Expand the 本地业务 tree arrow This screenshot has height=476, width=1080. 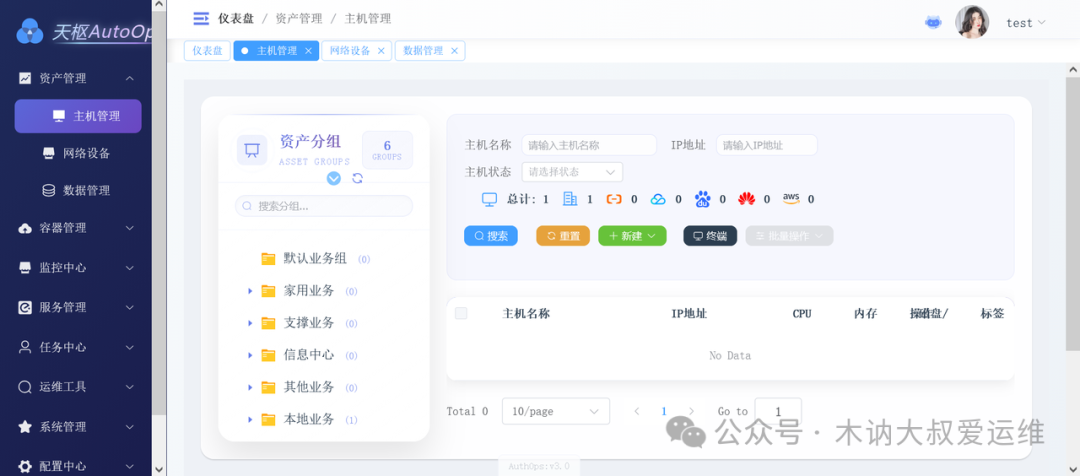click(x=251, y=420)
